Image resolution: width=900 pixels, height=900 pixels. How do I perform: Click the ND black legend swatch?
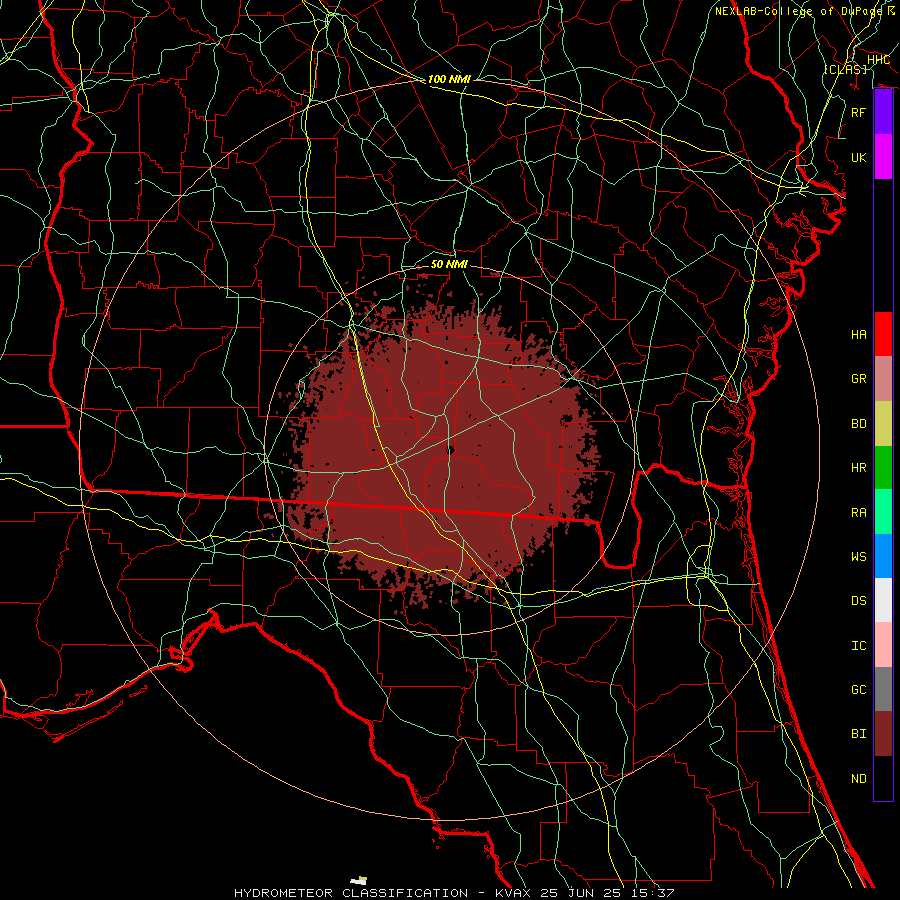pyautogui.click(x=883, y=778)
